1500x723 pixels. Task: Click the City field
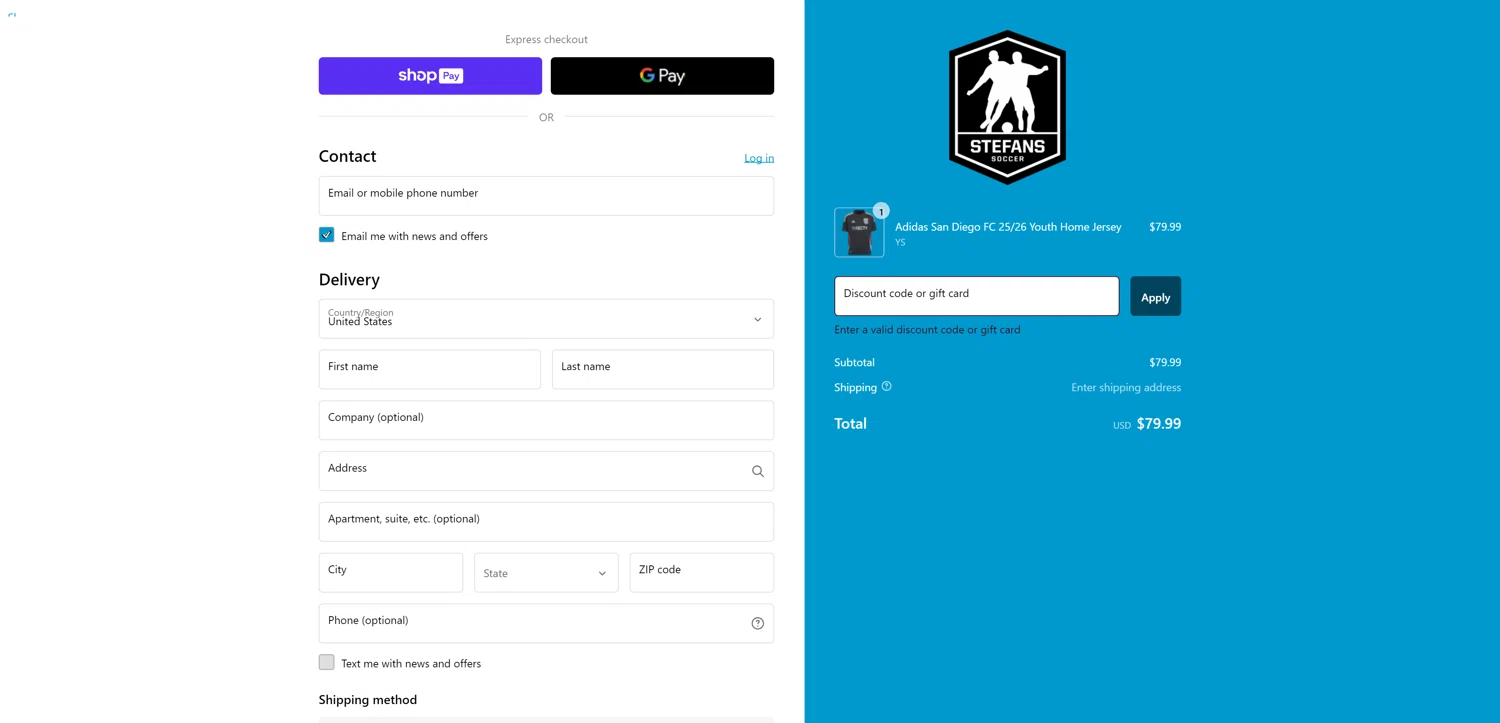391,573
